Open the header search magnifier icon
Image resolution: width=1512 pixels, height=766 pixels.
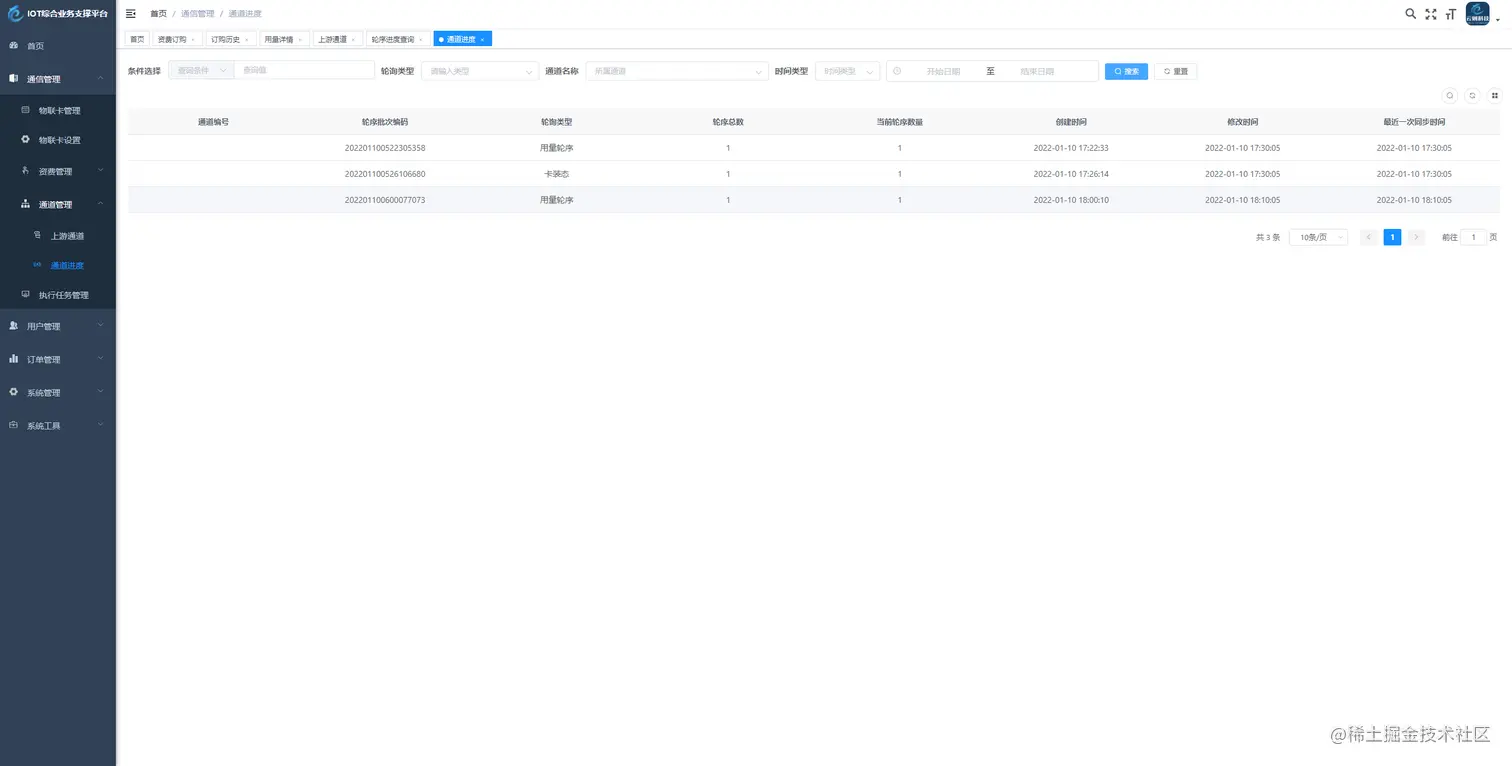click(1410, 14)
